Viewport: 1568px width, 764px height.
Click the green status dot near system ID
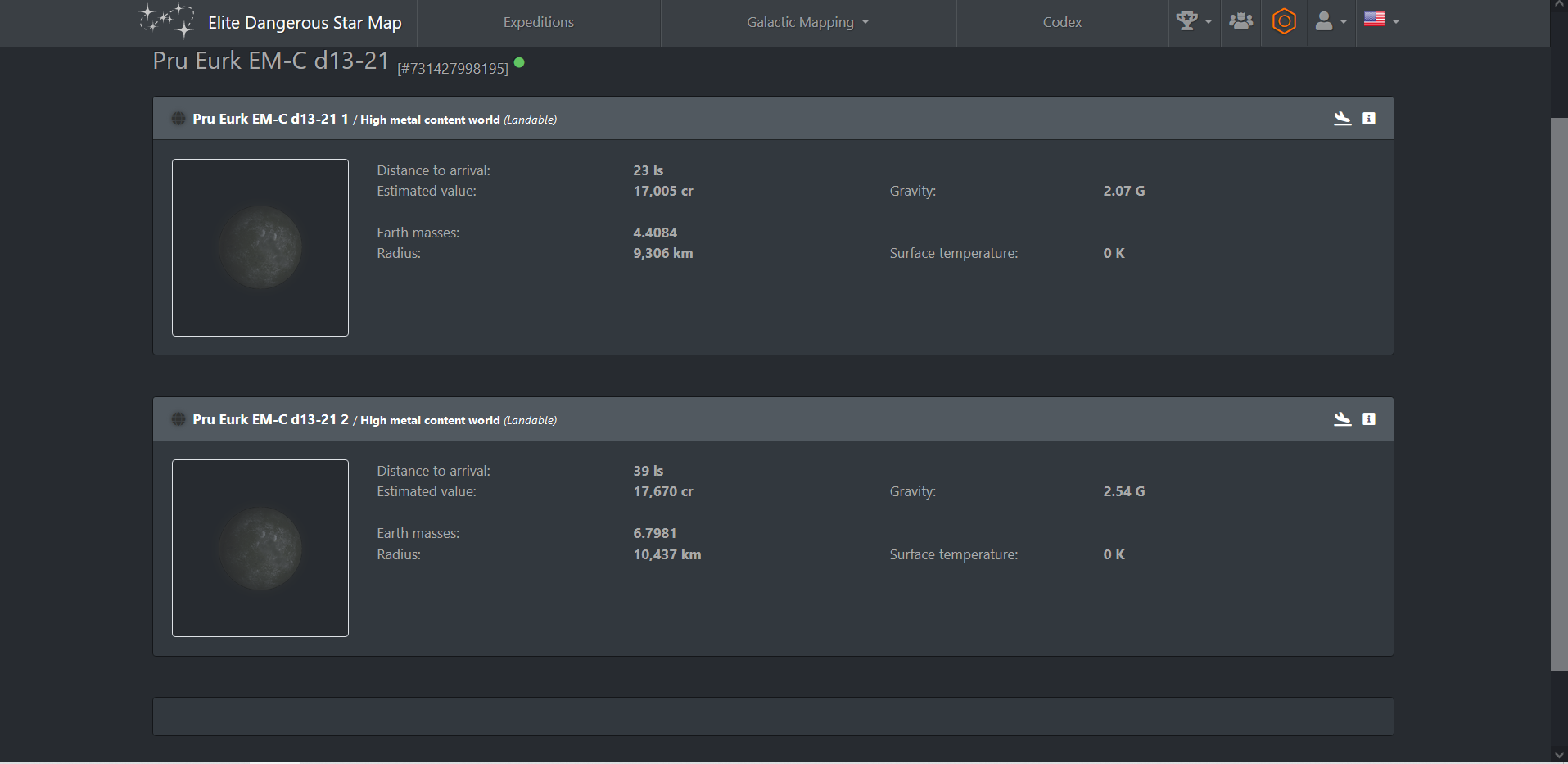[519, 62]
